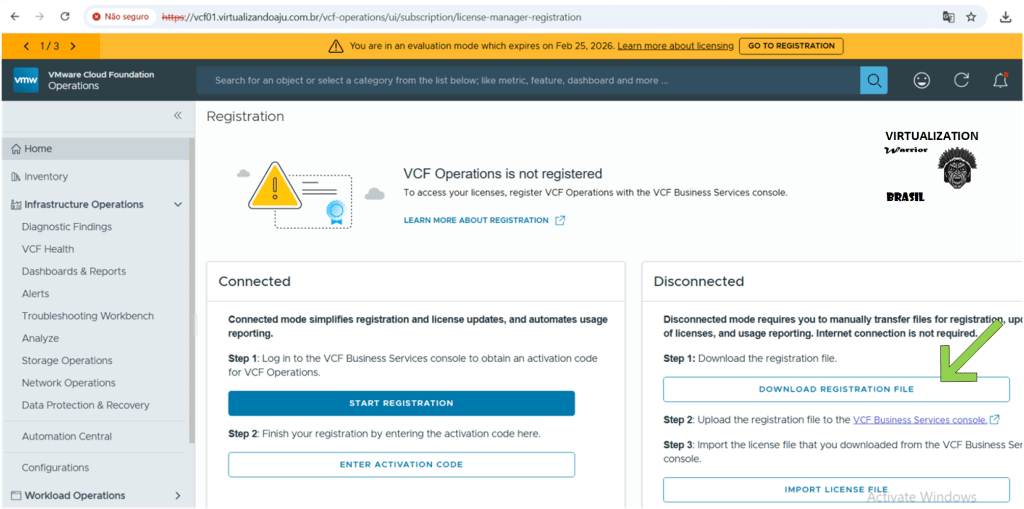The height and width of the screenshot is (509, 1024).
Task: Open Inventory in the sidebar
Action: 46,177
